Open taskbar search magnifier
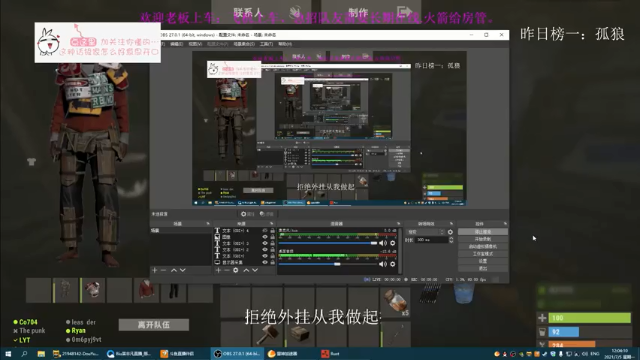640x360 pixels. 24,354
